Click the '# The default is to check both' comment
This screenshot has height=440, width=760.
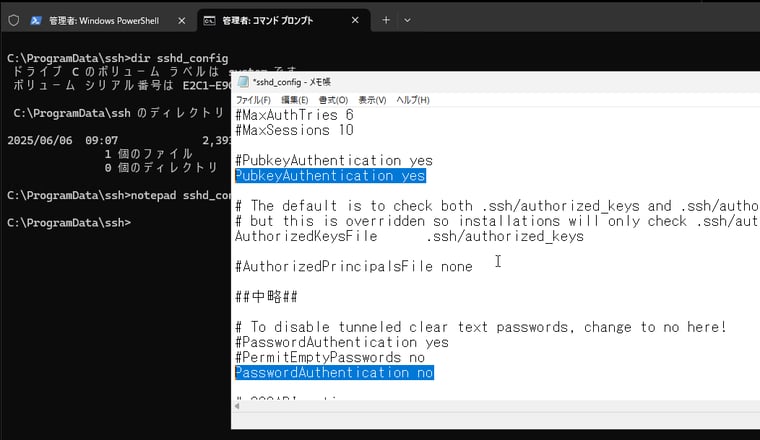pos(497,205)
